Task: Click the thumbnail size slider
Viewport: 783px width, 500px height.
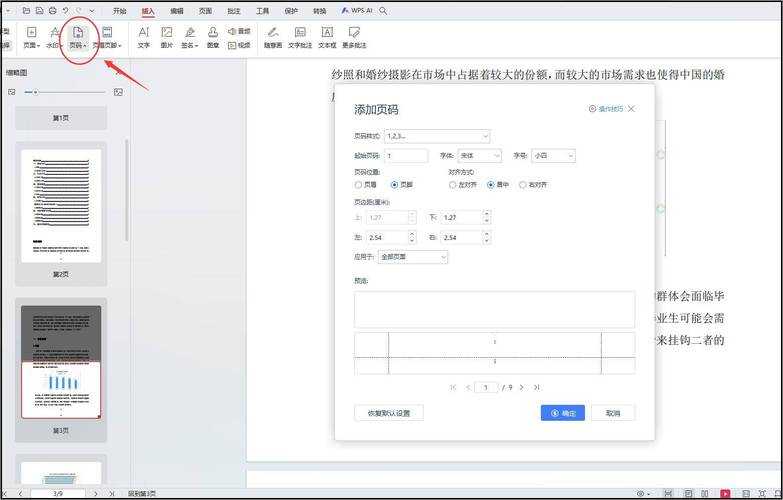Action: click(x=65, y=92)
